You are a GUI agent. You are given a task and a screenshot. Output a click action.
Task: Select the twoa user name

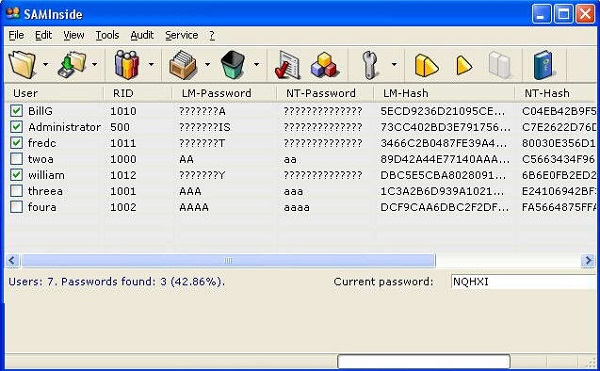(41, 159)
